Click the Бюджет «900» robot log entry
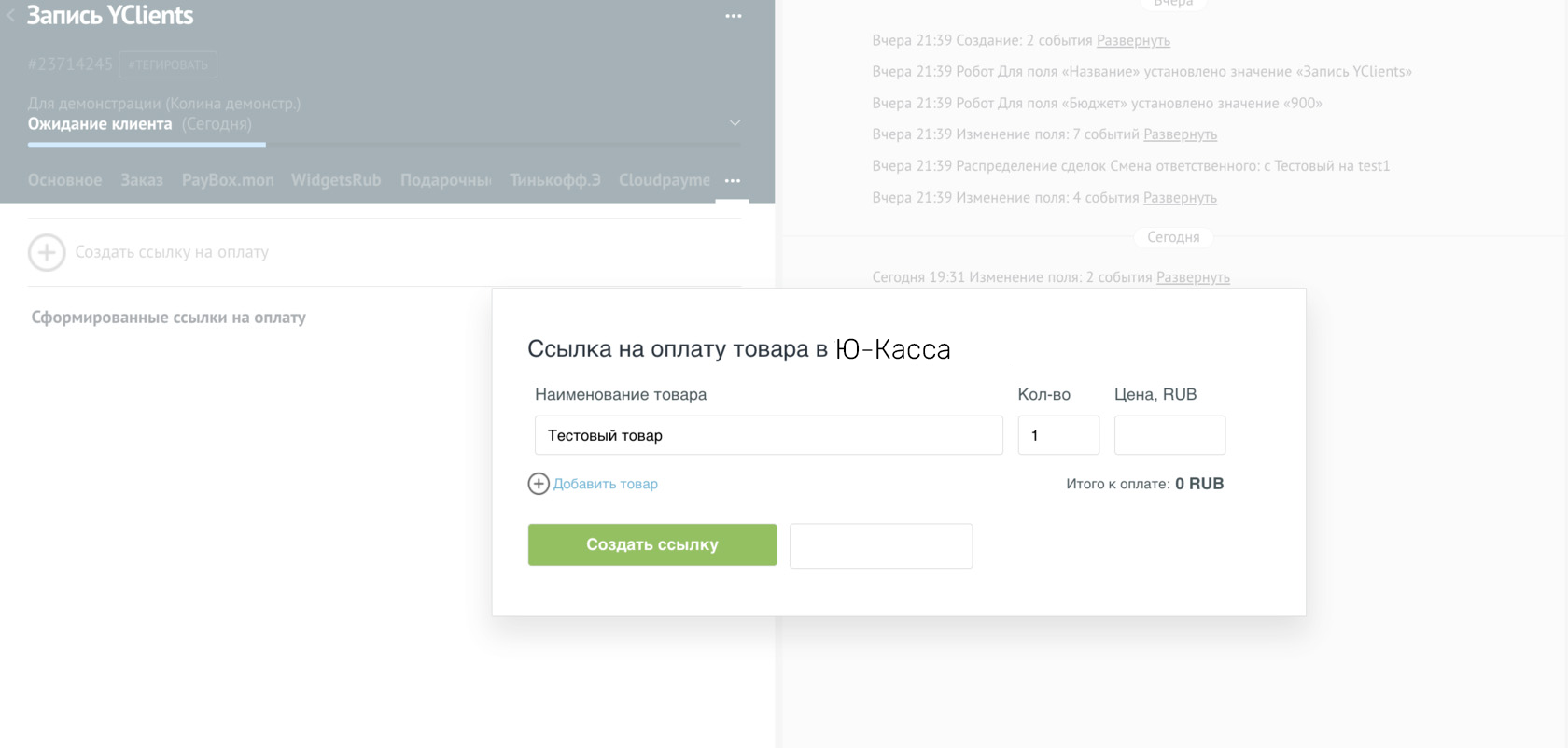Screen dimensions: 1568x748 click(1097, 103)
